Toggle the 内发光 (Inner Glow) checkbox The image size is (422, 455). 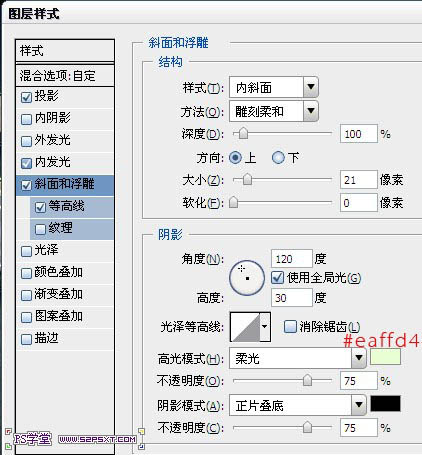click(x=26, y=163)
